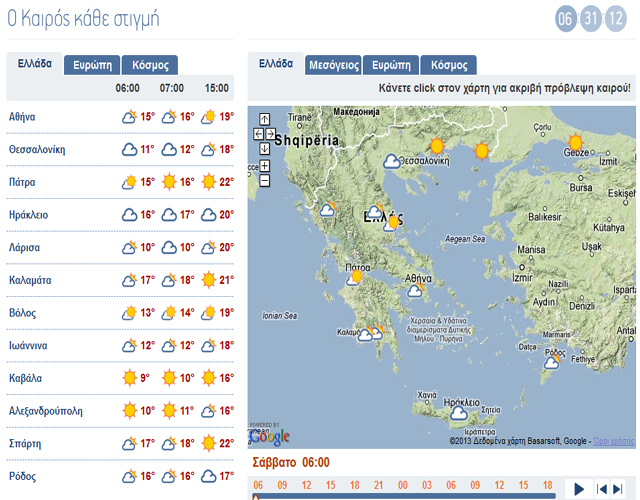640x500 pixels.
Task: Play the forecast timeline animation
Action: coord(577,488)
